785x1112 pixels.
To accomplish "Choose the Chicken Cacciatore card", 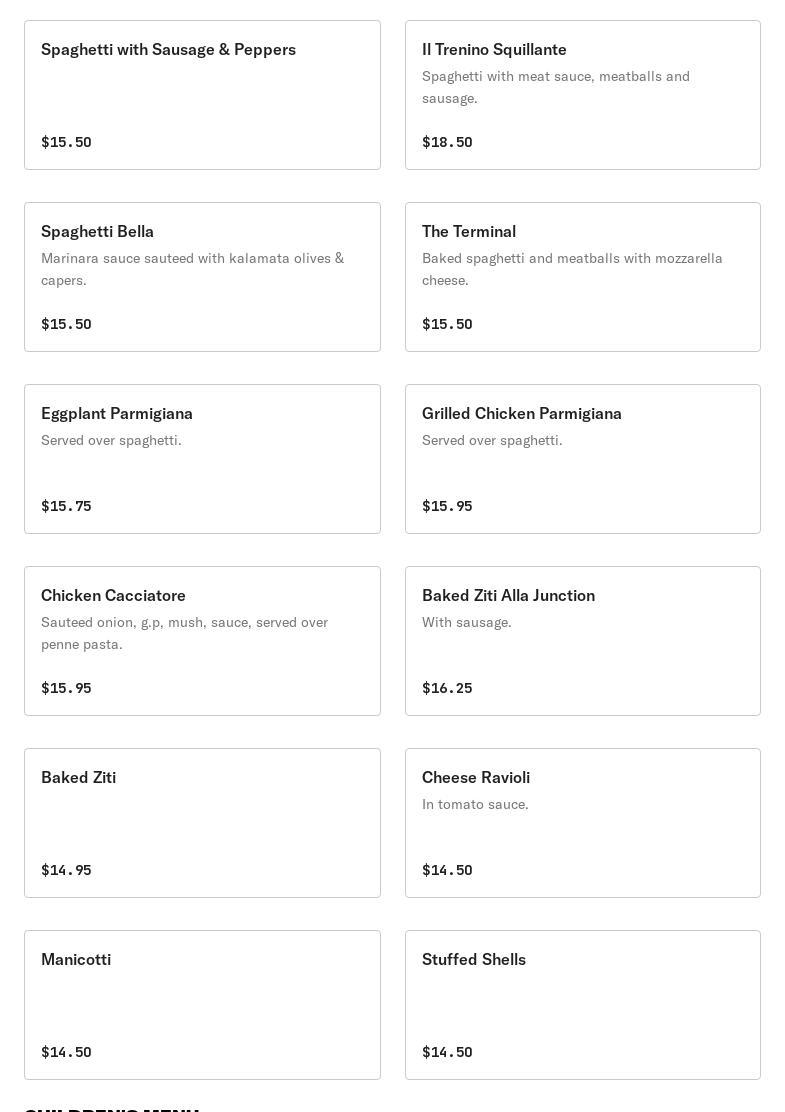I will [x=202, y=641].
